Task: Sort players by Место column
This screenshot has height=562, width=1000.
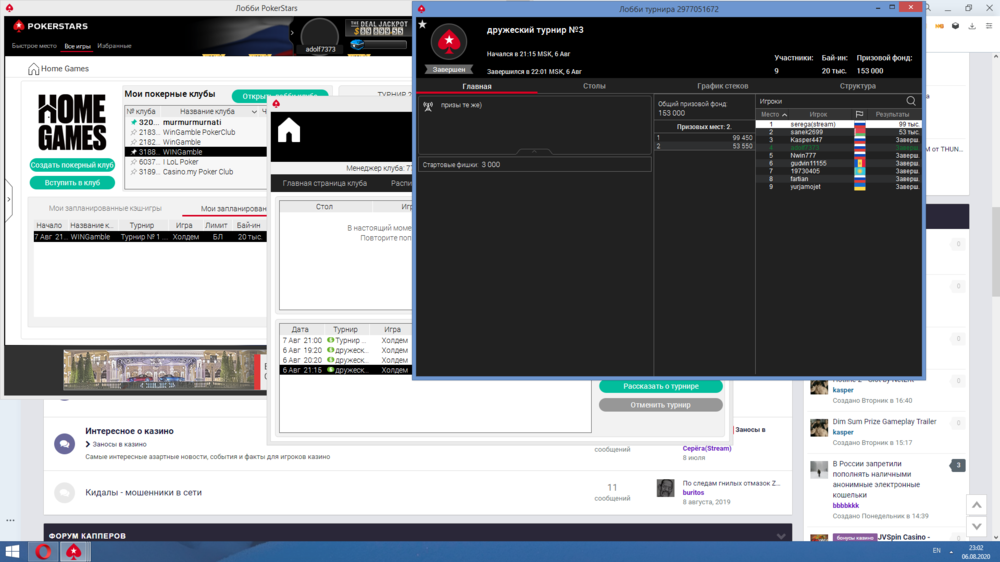Action: pos(774,115)
